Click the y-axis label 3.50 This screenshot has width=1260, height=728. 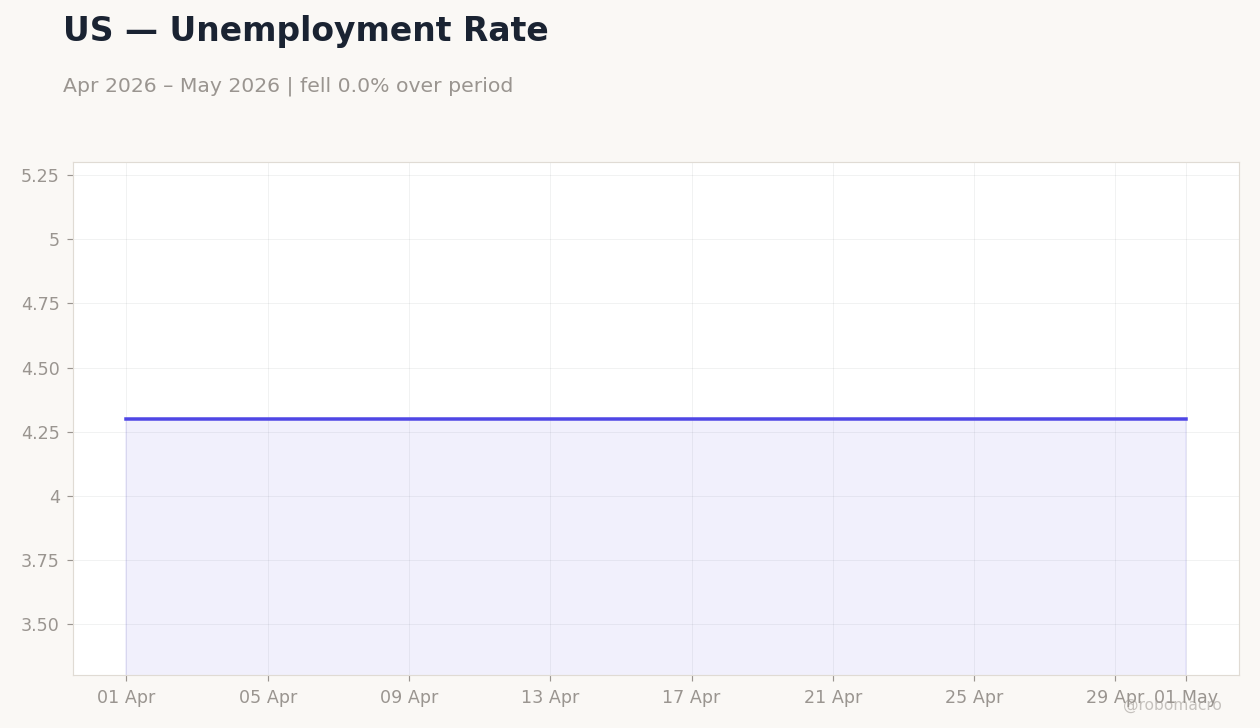tap(40, 625)
